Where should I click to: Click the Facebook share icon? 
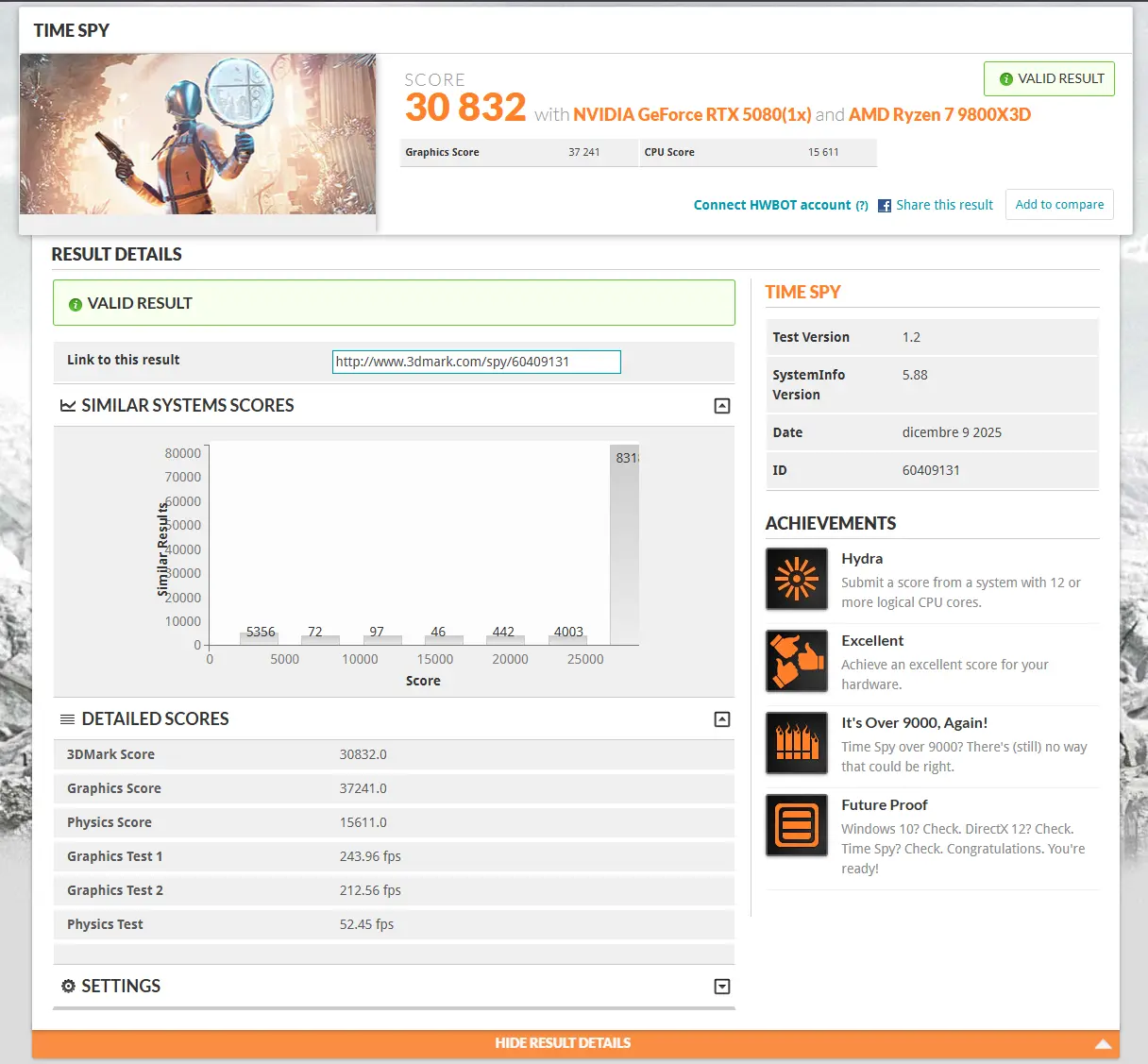click(x=885, y=206)
